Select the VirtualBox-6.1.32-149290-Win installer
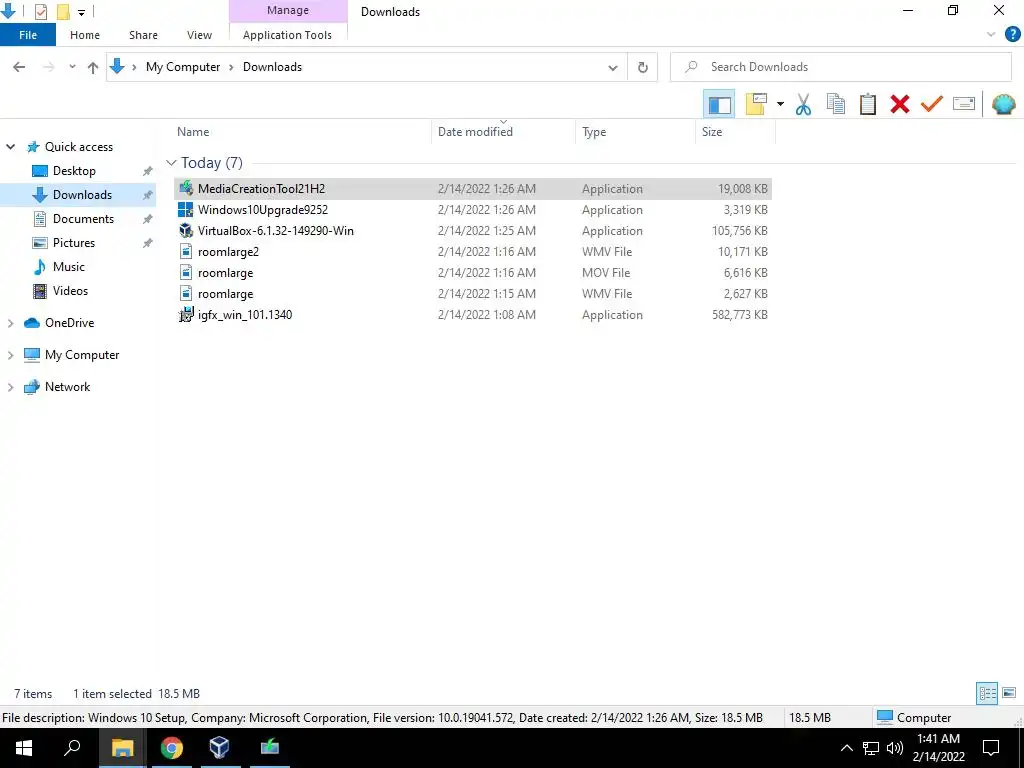This screenshot has height=768, width=1024. [x=473, y=231]
